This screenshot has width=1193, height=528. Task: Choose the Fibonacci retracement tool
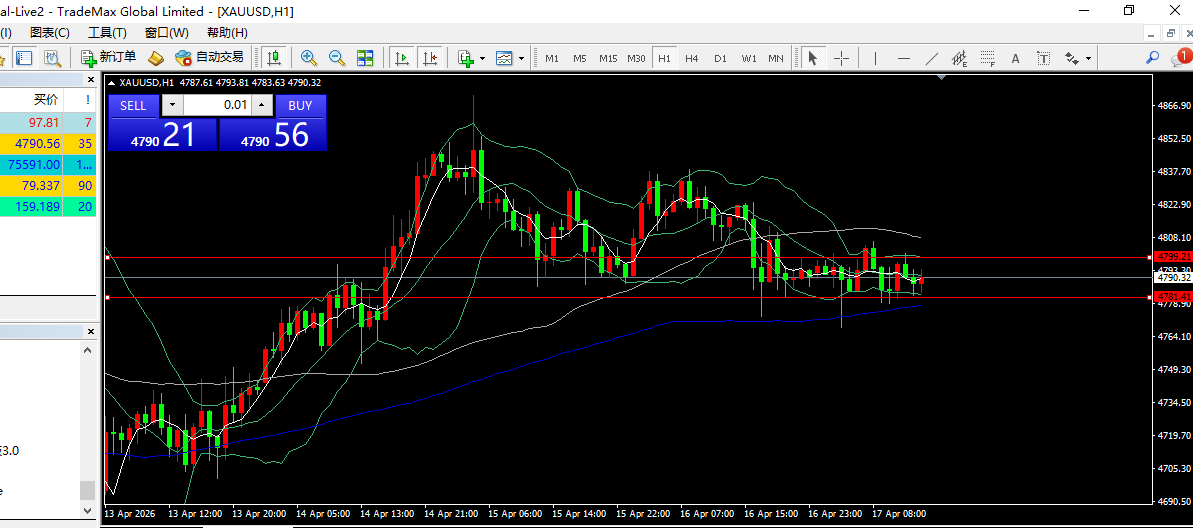[988, 58]
